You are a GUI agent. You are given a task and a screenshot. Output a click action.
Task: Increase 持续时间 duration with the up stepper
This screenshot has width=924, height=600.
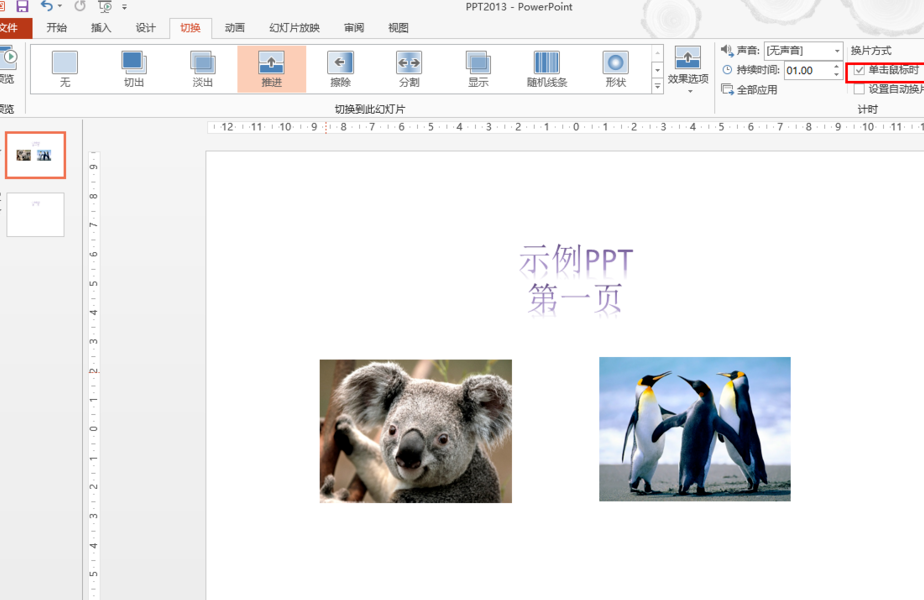coord(836,66)
